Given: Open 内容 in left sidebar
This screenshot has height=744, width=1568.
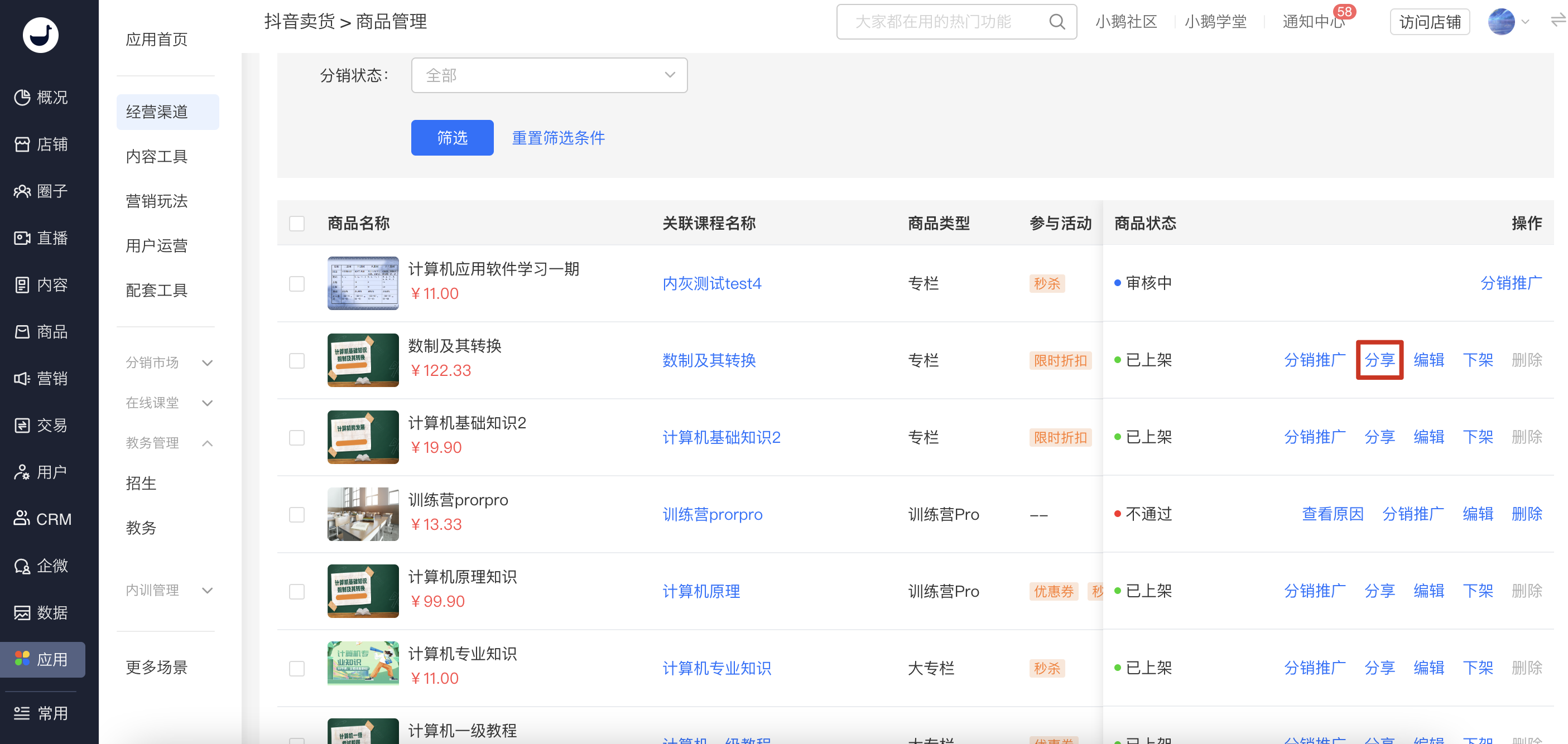Looking at the screenshot, I should click(41, 284).
